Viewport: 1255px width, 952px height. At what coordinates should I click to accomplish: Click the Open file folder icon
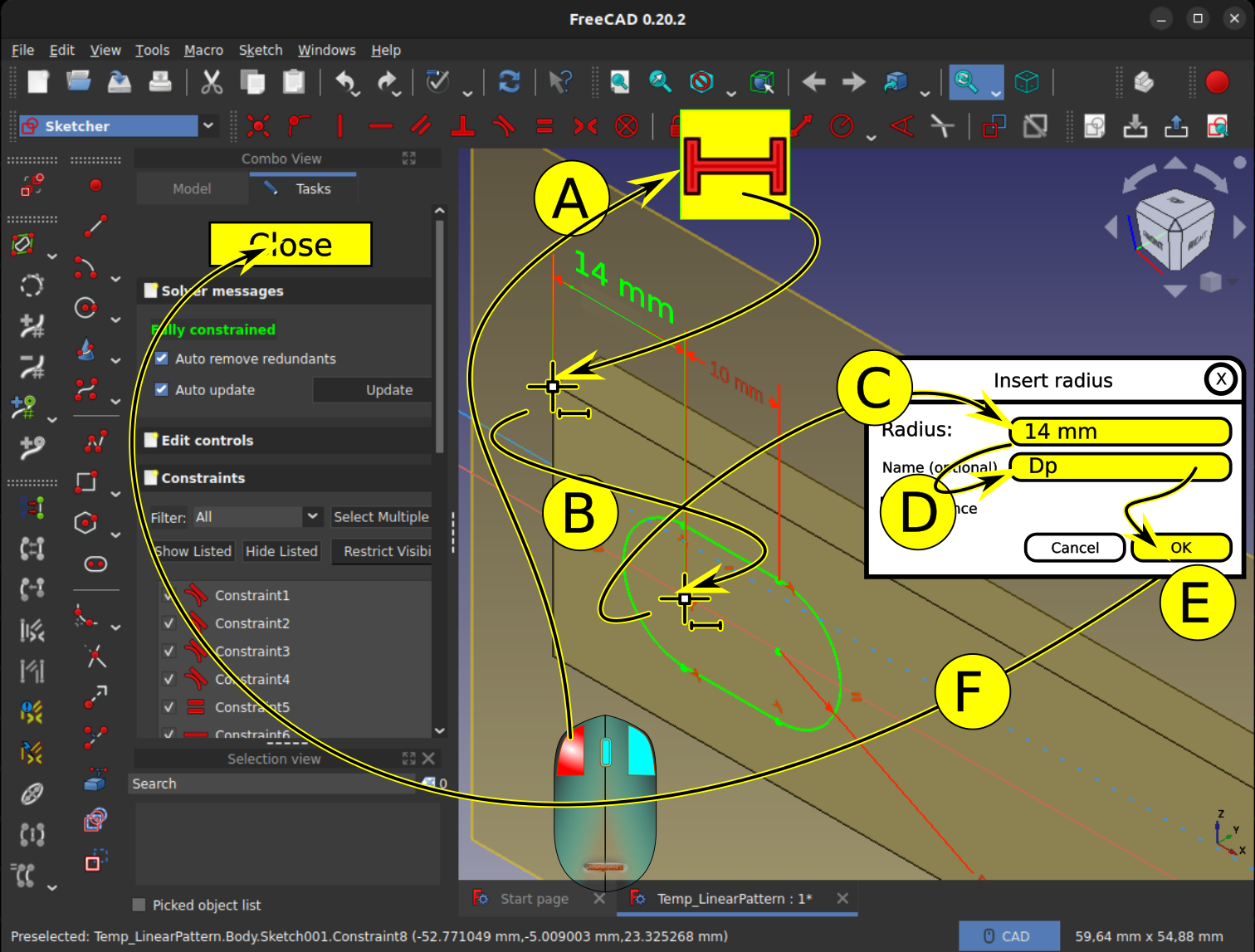[x=79, y=81]
